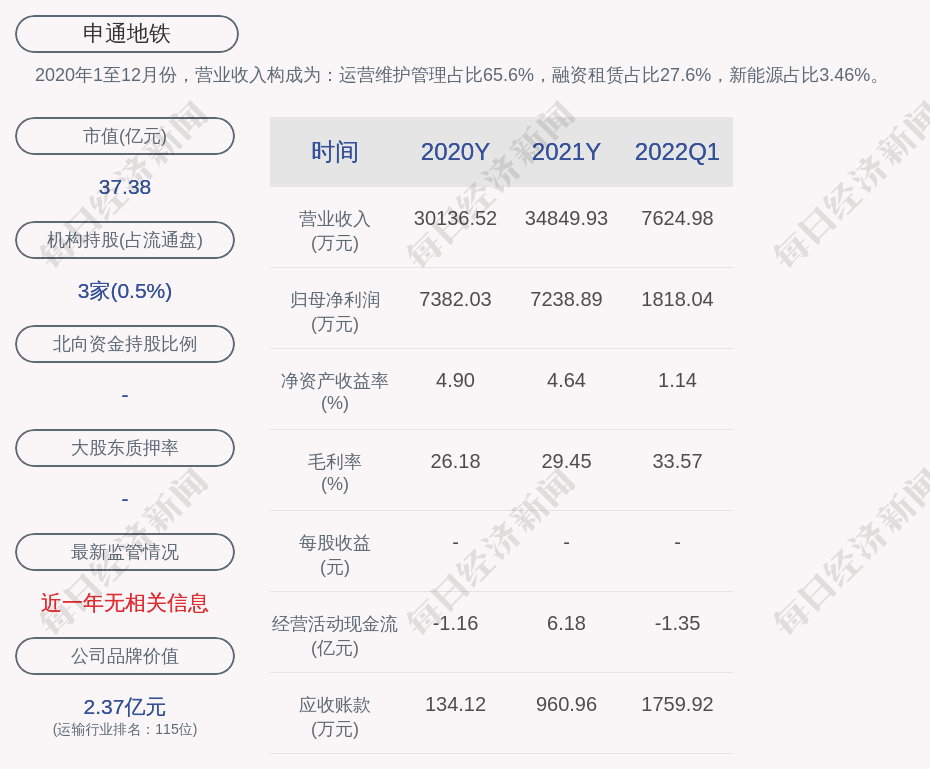This screenshot has height=769, width=930.
Task: Click the 时间 table header
Action: pyautogui.click(x=335, y=152)
